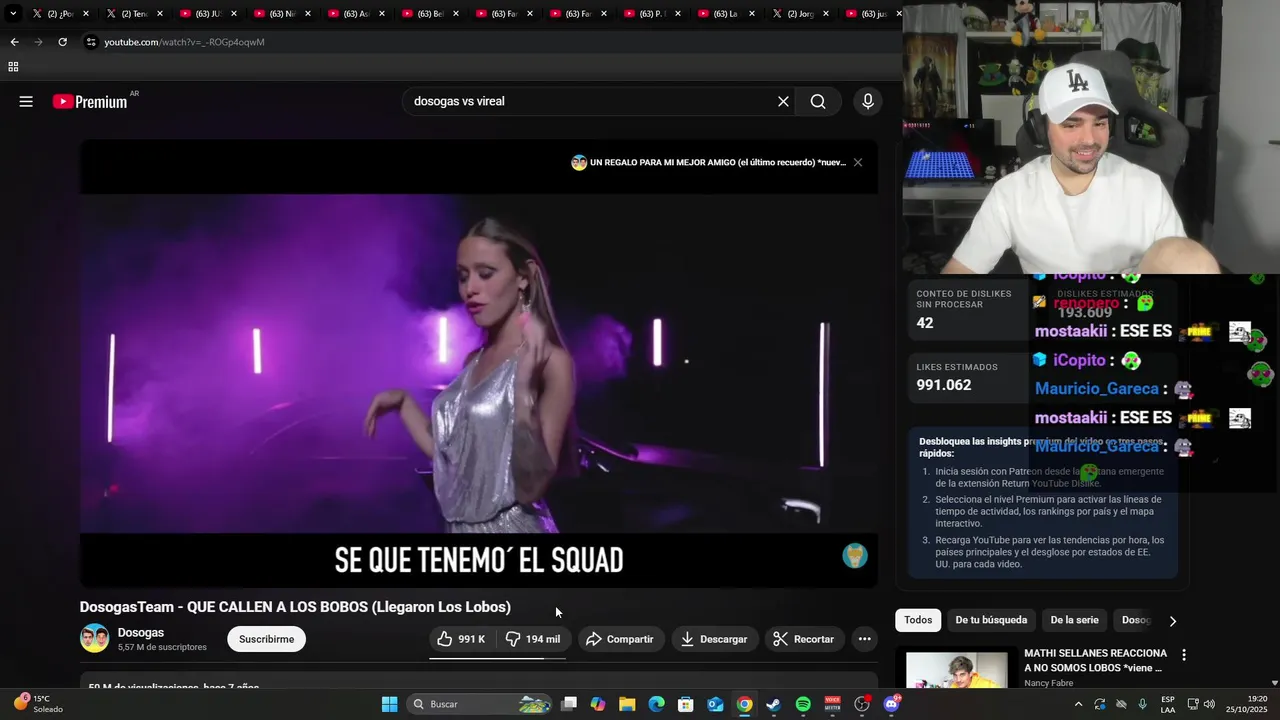The image size is (1280, 720).
Task: Subscribe to Dosogas with Suscribirme
Action: coord(266,639)
